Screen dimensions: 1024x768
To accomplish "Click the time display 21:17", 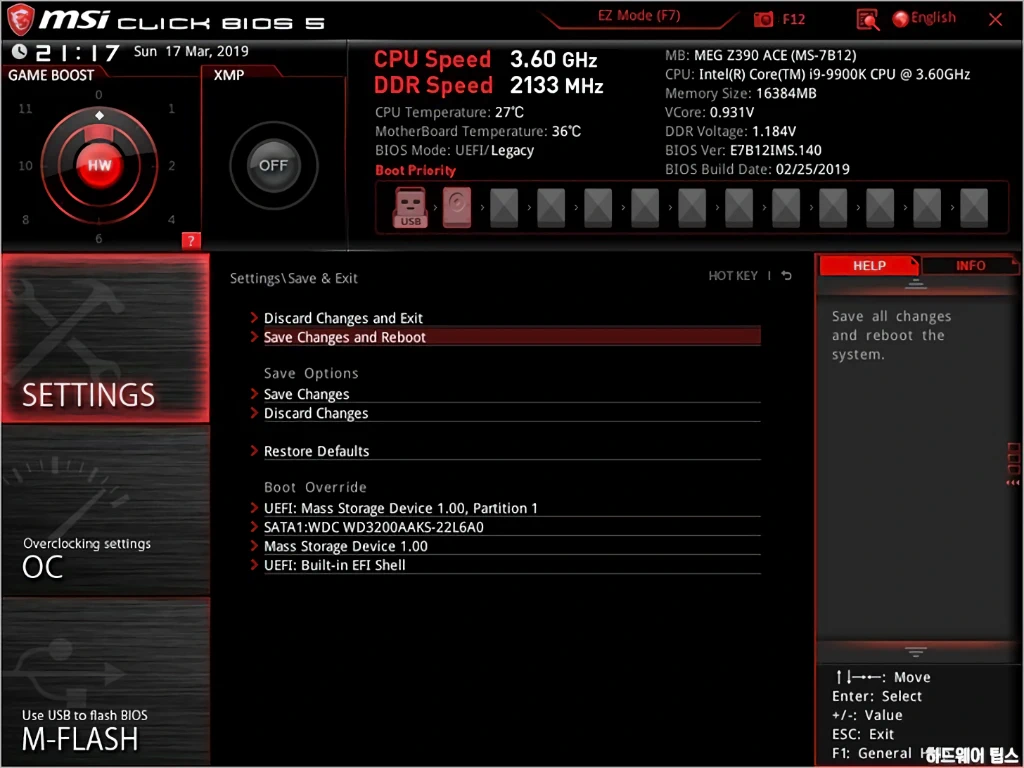I will pyautogui.click(x=77, y=52).
